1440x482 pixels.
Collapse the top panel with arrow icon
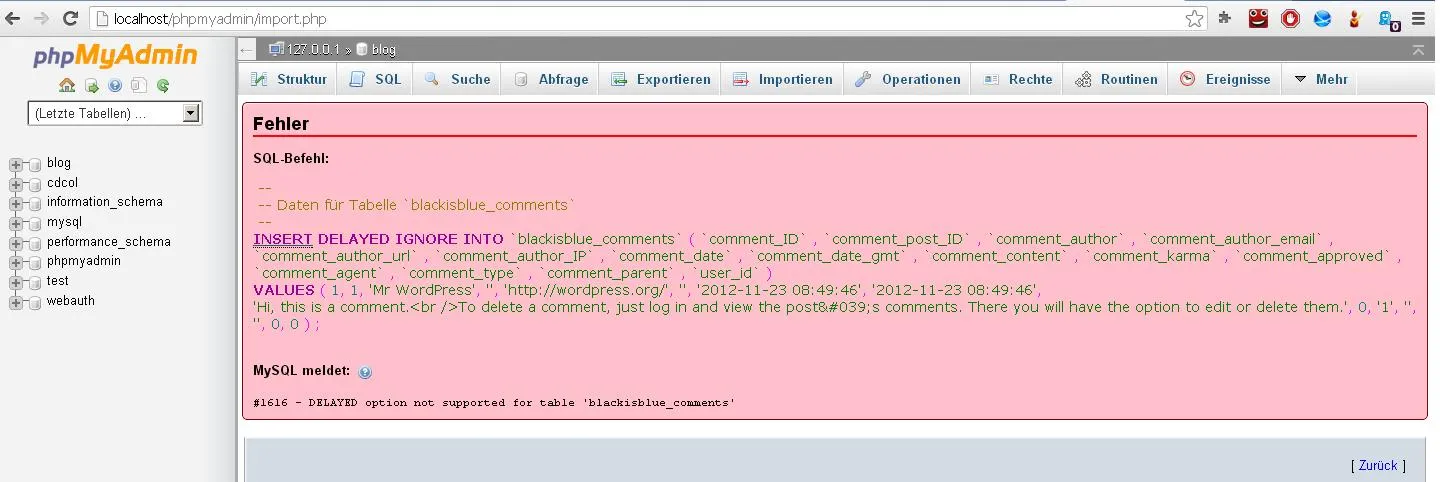click(x=1418, y=49)
